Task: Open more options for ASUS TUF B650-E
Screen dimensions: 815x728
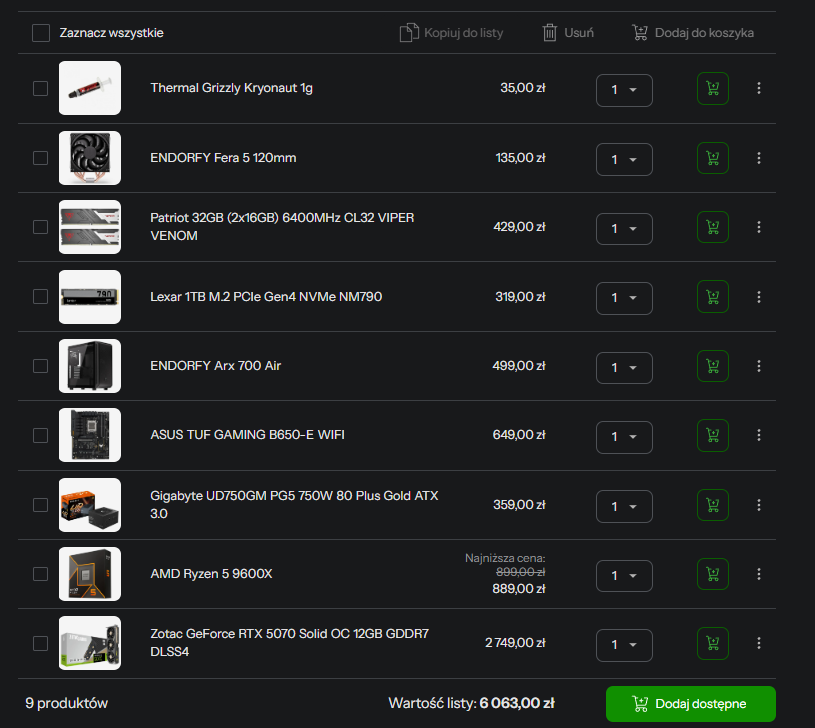Action: coord(759,435)
